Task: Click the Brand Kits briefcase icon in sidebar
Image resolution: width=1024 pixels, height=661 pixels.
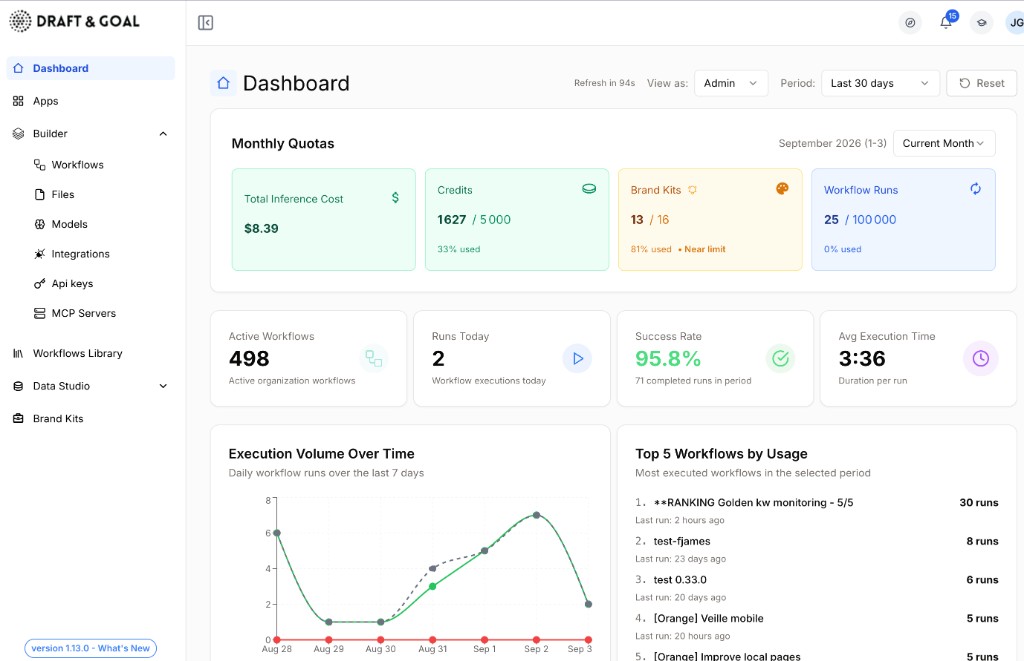Action: tap(18, 419)
